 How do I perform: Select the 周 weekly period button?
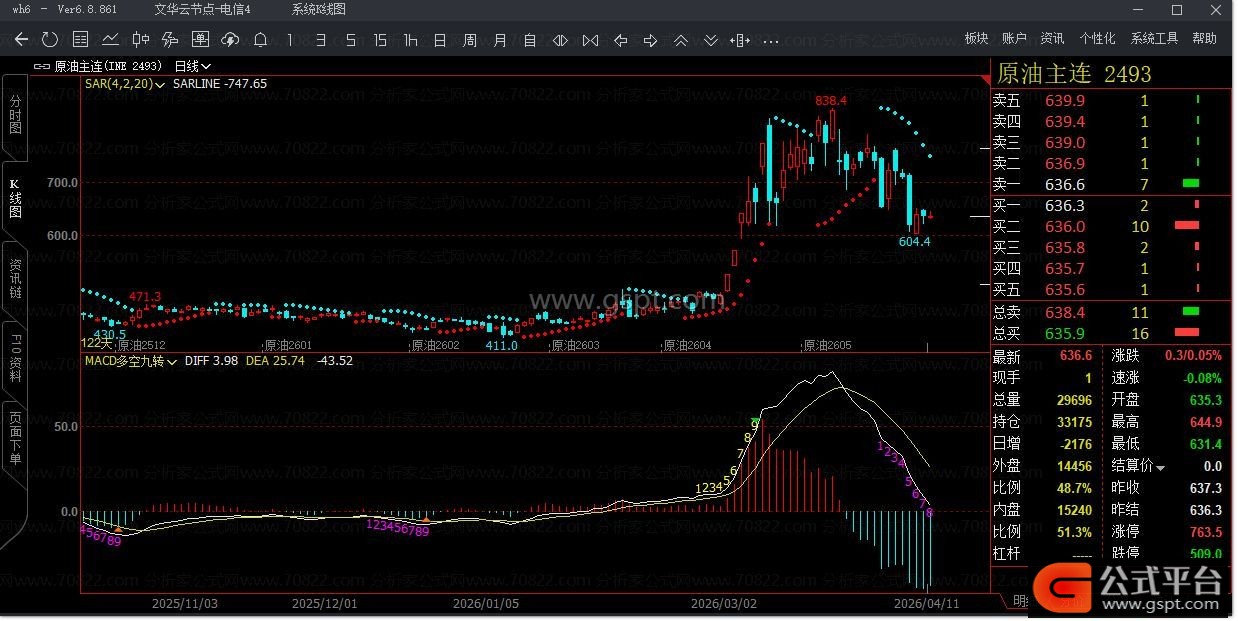pyautogui.click(x=470, y=40)
